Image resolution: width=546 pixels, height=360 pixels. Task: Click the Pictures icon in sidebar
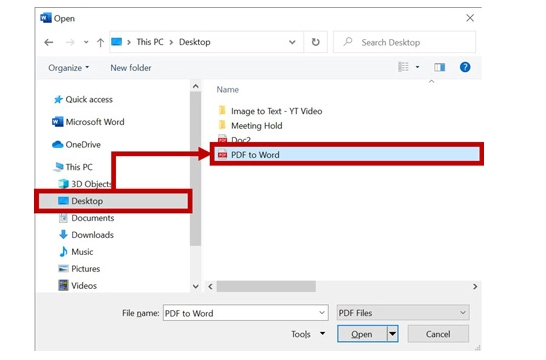click(63, 268)
